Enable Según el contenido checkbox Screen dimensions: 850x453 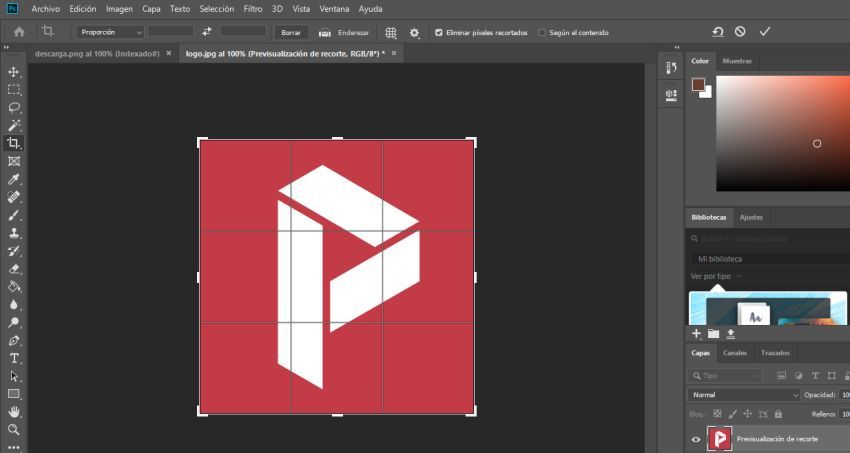click(x=542, y=33)
